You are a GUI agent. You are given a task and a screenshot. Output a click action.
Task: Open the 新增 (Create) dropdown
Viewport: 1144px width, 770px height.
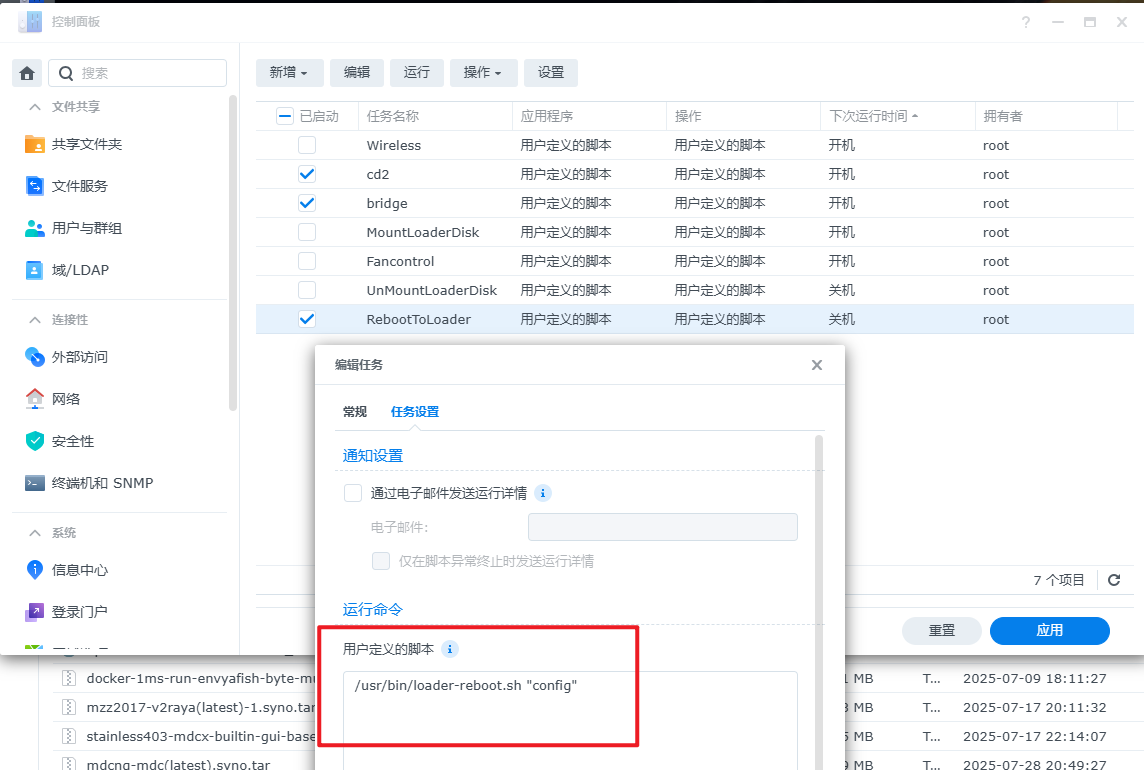289,72
